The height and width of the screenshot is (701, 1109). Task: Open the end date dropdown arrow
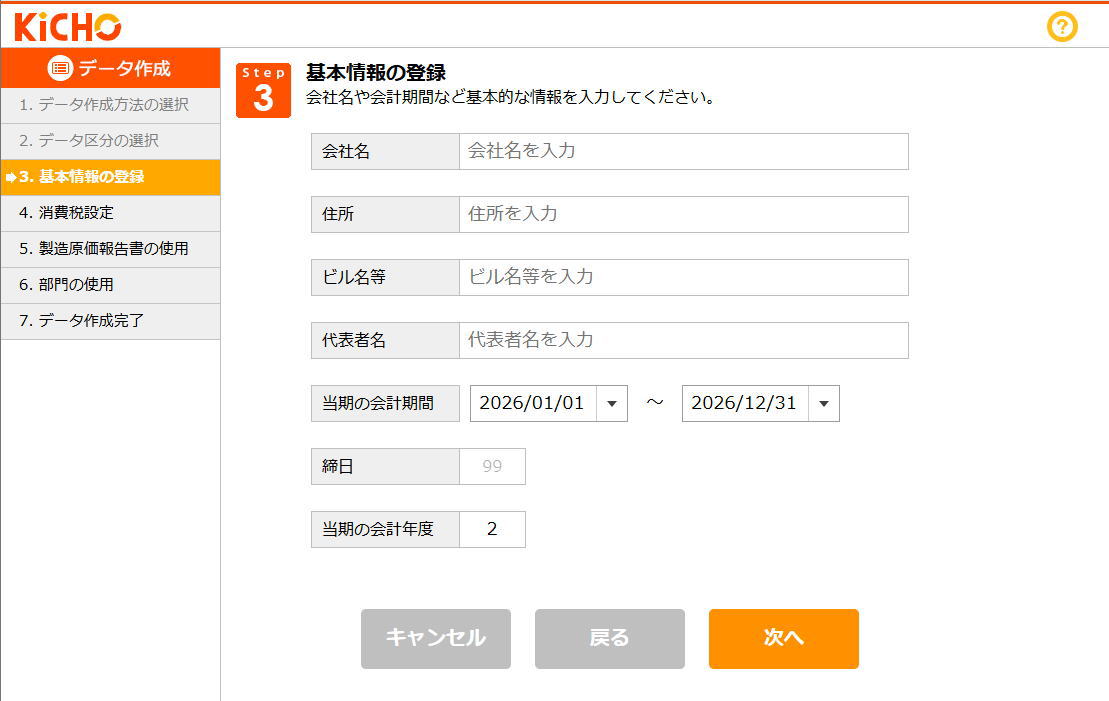(824, 404)
